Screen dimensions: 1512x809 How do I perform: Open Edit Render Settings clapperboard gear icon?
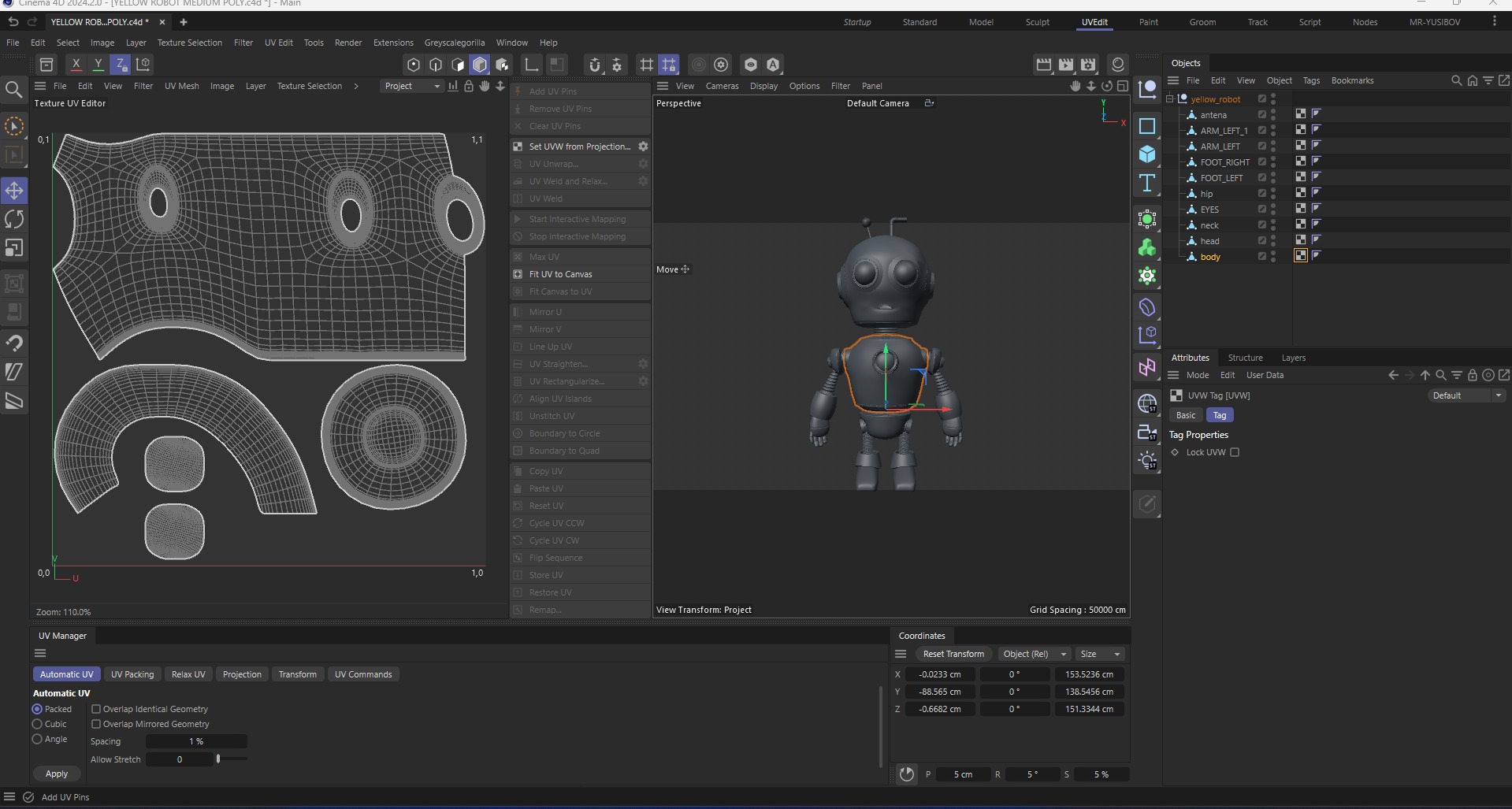click(x=1088, y=65)
